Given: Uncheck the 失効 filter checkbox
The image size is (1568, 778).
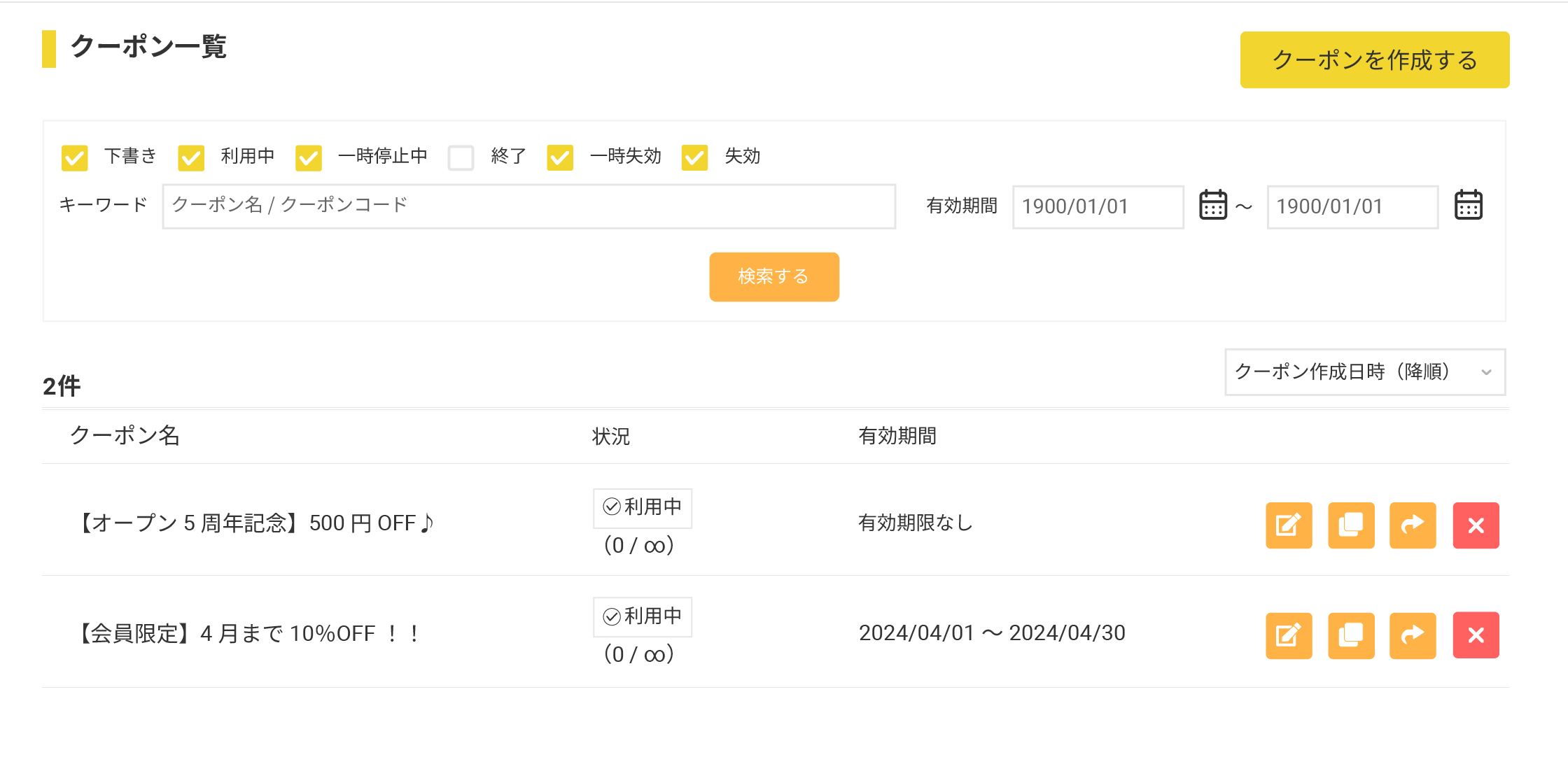Looking at the screenshot, I should [694, 157].
